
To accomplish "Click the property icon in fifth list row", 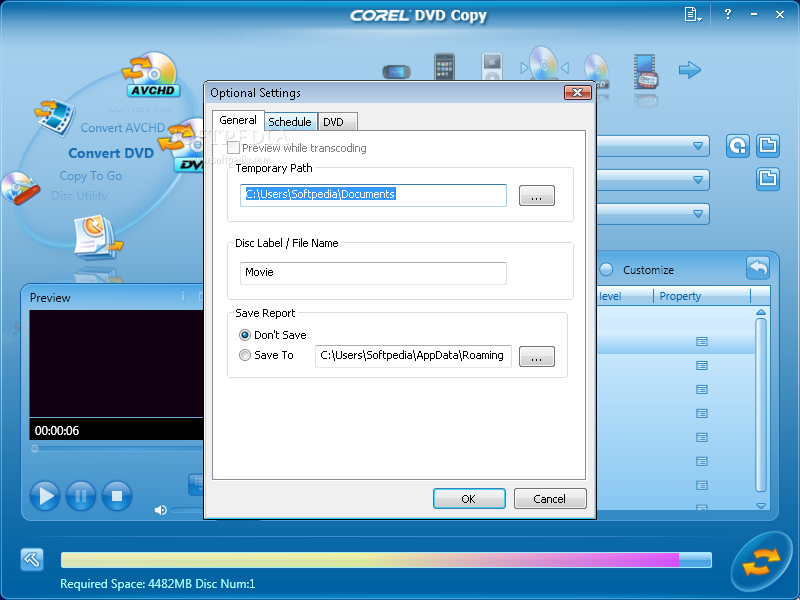I will (x=702, y=437).
